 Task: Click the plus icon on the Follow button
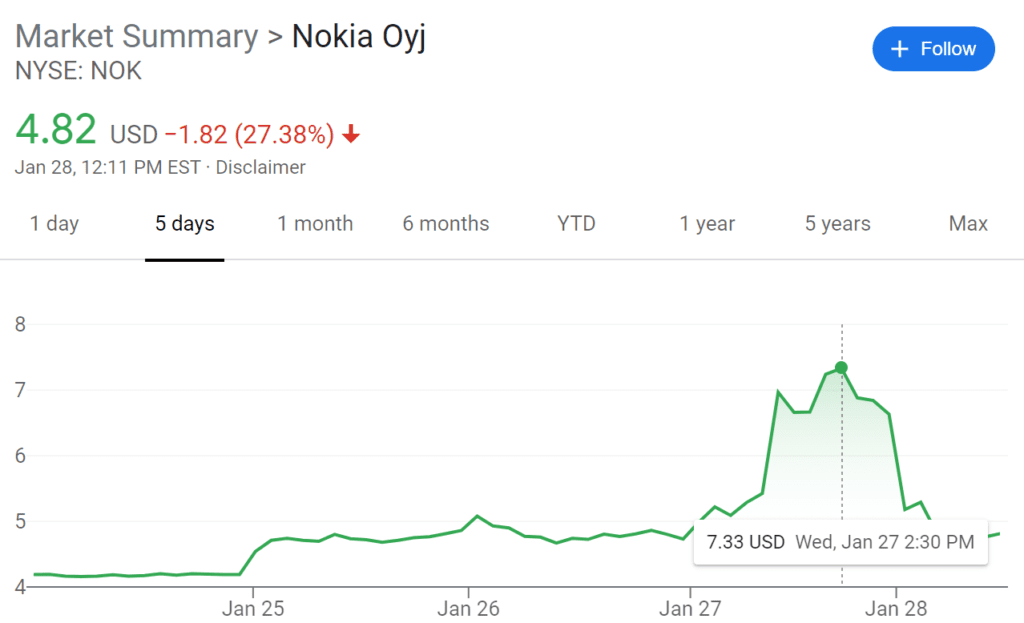[x=899, y=49]
